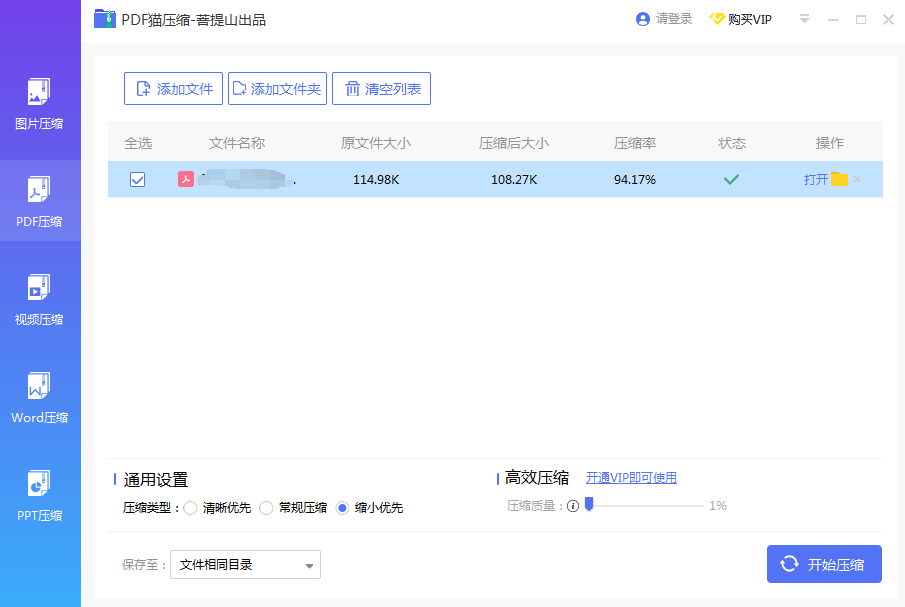
Task: Click the 原文件大小 column header
Action: pos(376,143)
